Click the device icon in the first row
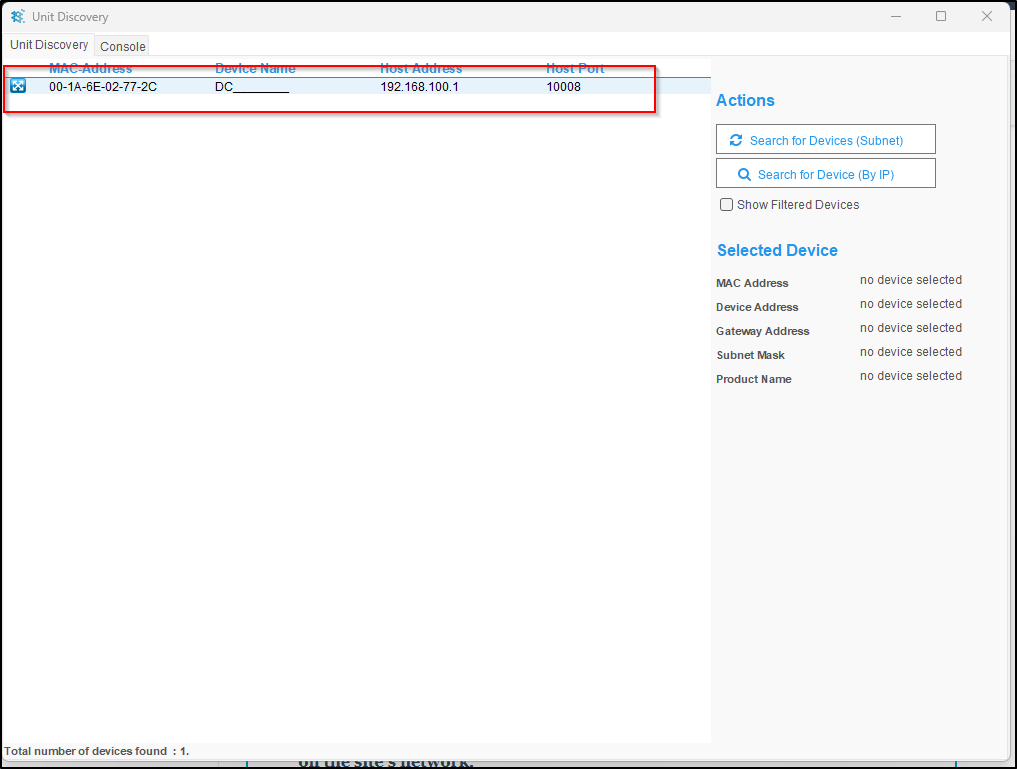 pyautogui.click(x=18, y=86)
